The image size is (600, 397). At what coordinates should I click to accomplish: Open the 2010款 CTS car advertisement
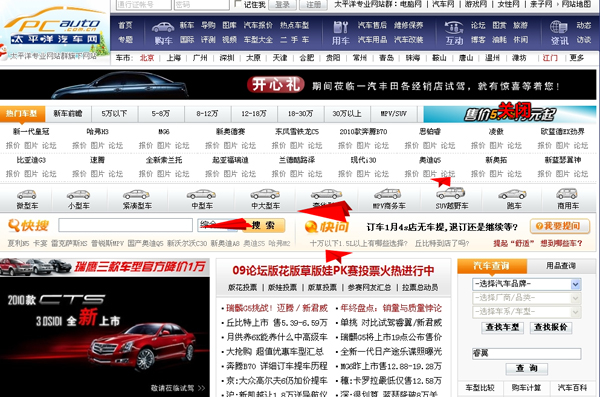point(104,337)
